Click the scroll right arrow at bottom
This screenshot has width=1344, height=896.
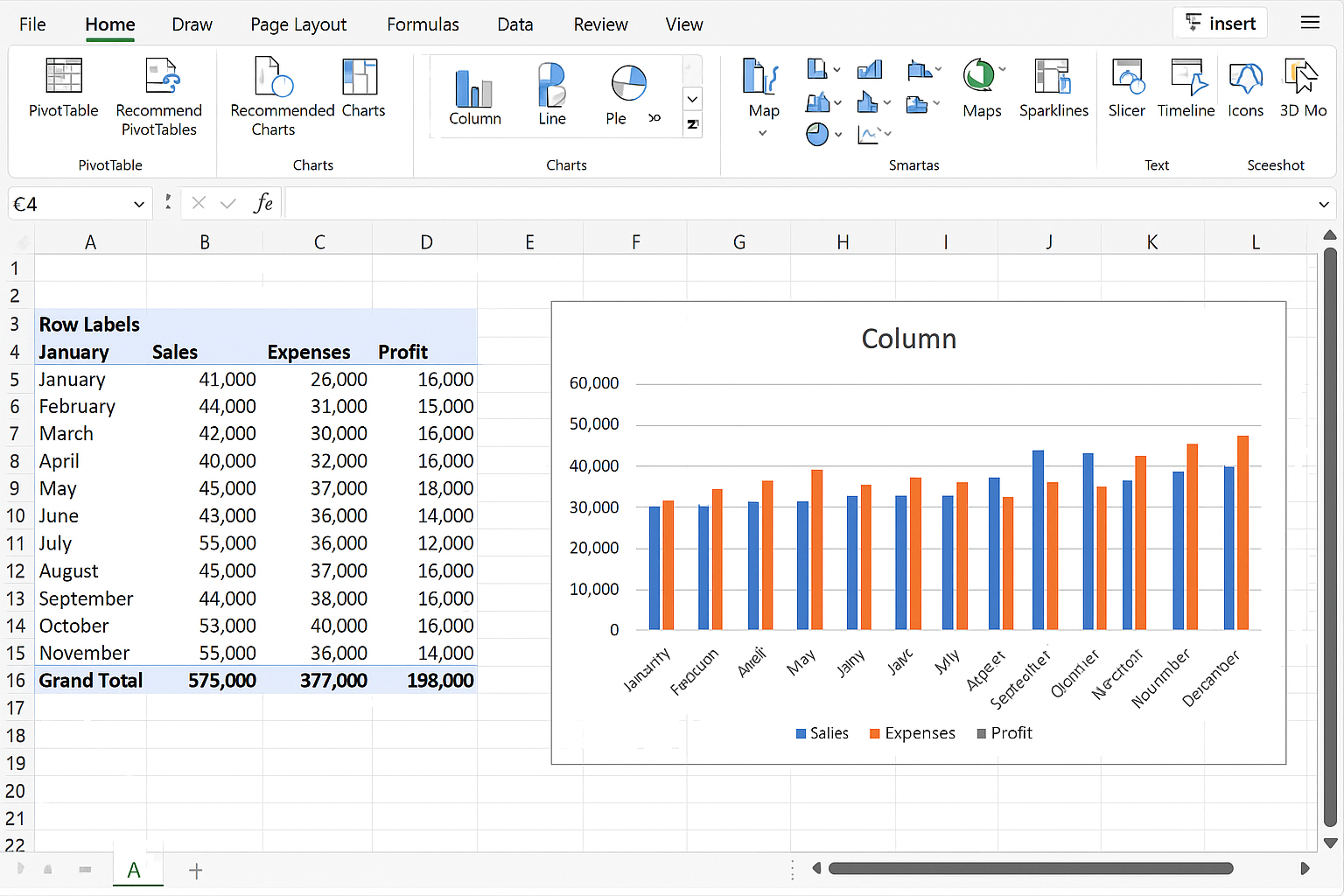[1305, 868]
